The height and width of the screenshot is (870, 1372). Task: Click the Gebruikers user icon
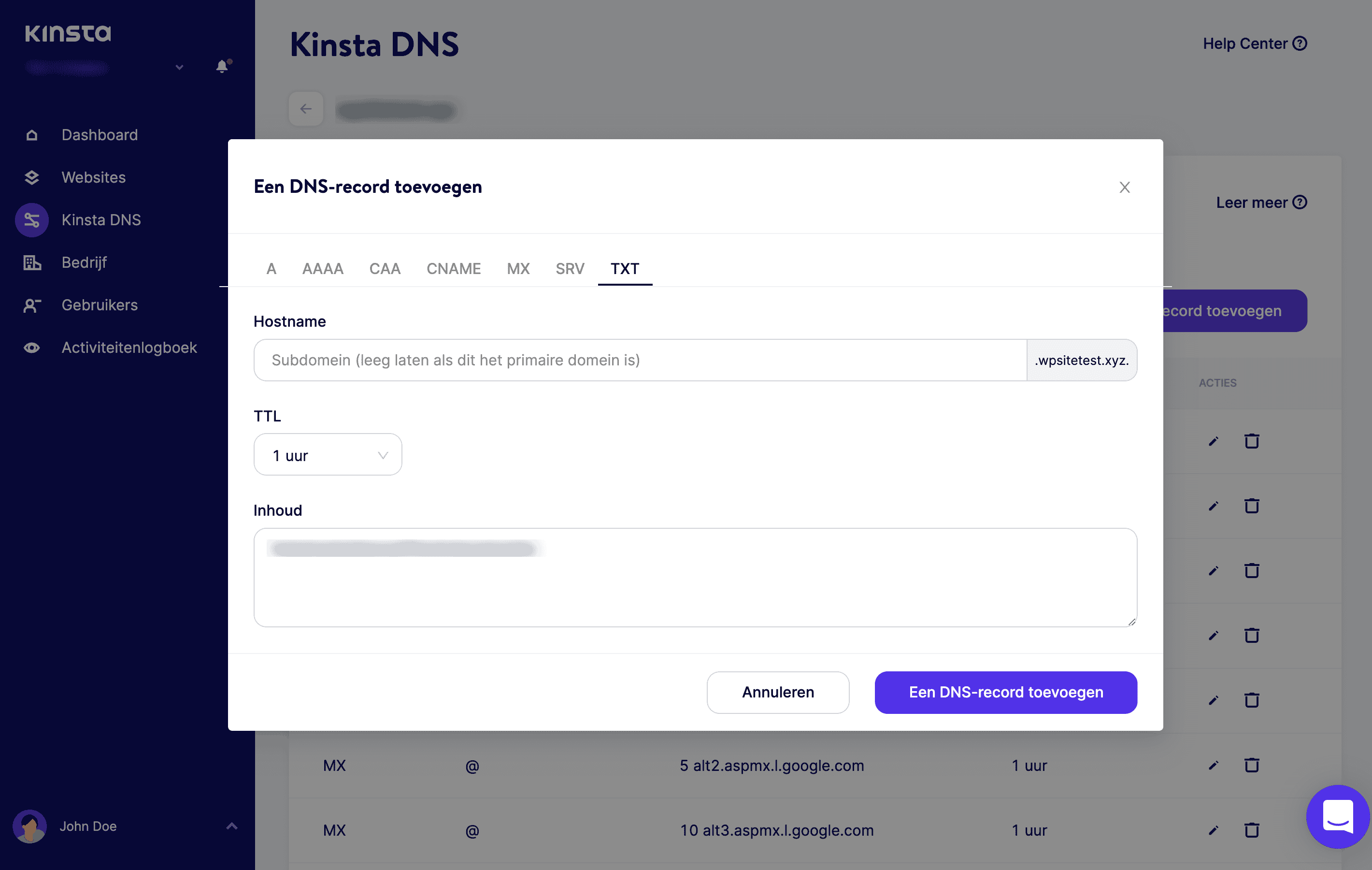[32, 305]
